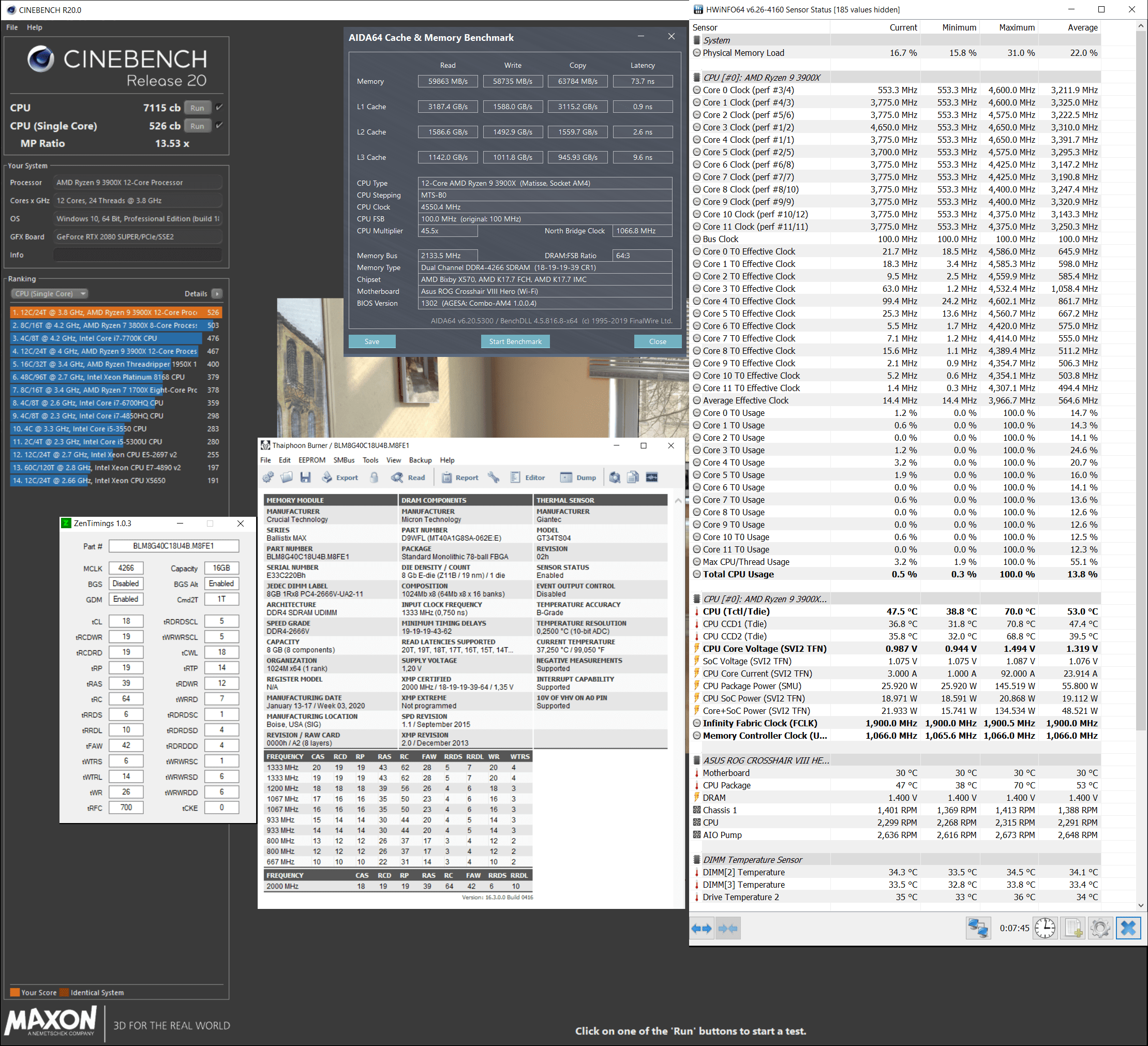Open HWiNFO sensor settings gear icon
Viewport: 1148px width, 1046px height.
(x=1100, y=928)
